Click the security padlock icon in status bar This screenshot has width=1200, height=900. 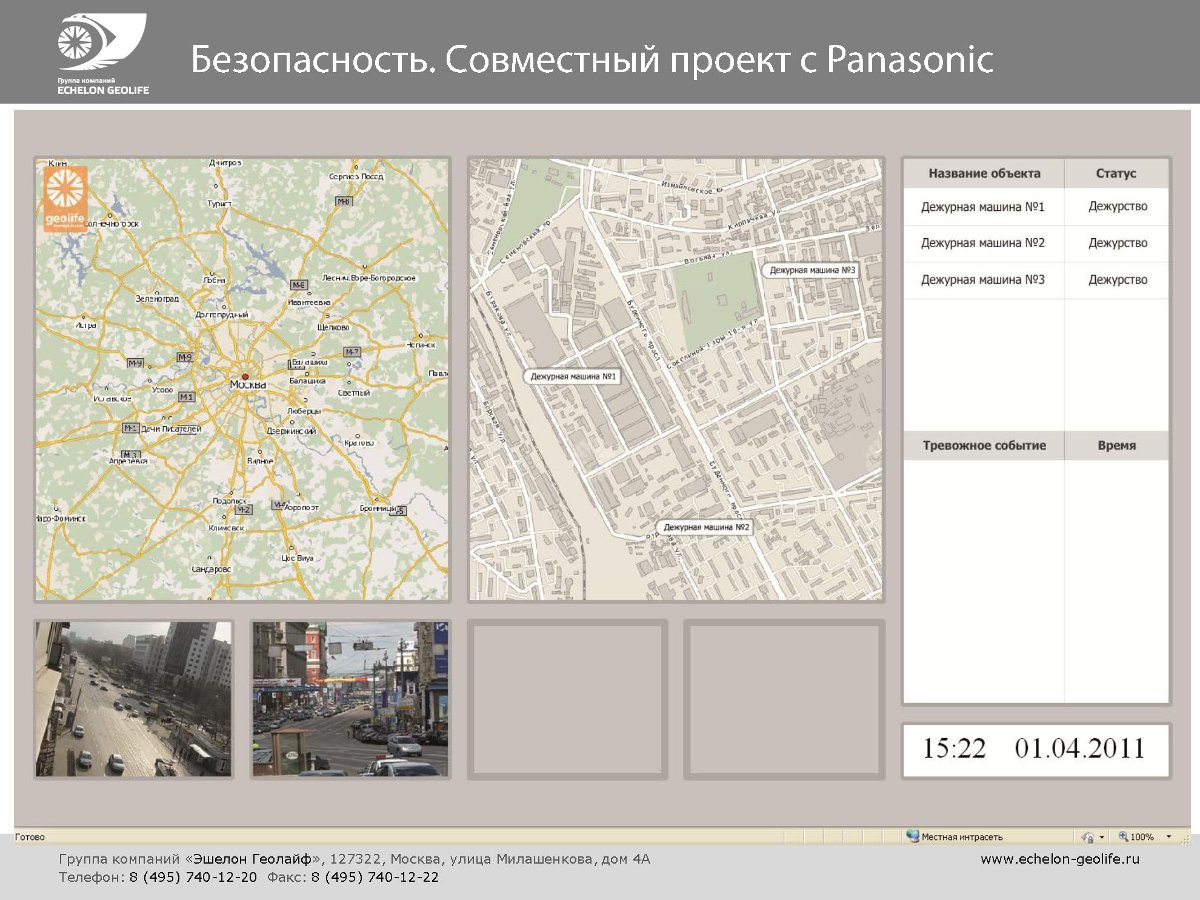[x=1087, y=837]
